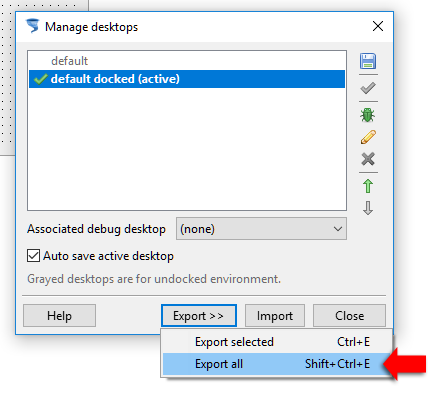Select the default docked (active) list entry
The image size is (435, 402).
pyautogui.click(x=187, y=79)
